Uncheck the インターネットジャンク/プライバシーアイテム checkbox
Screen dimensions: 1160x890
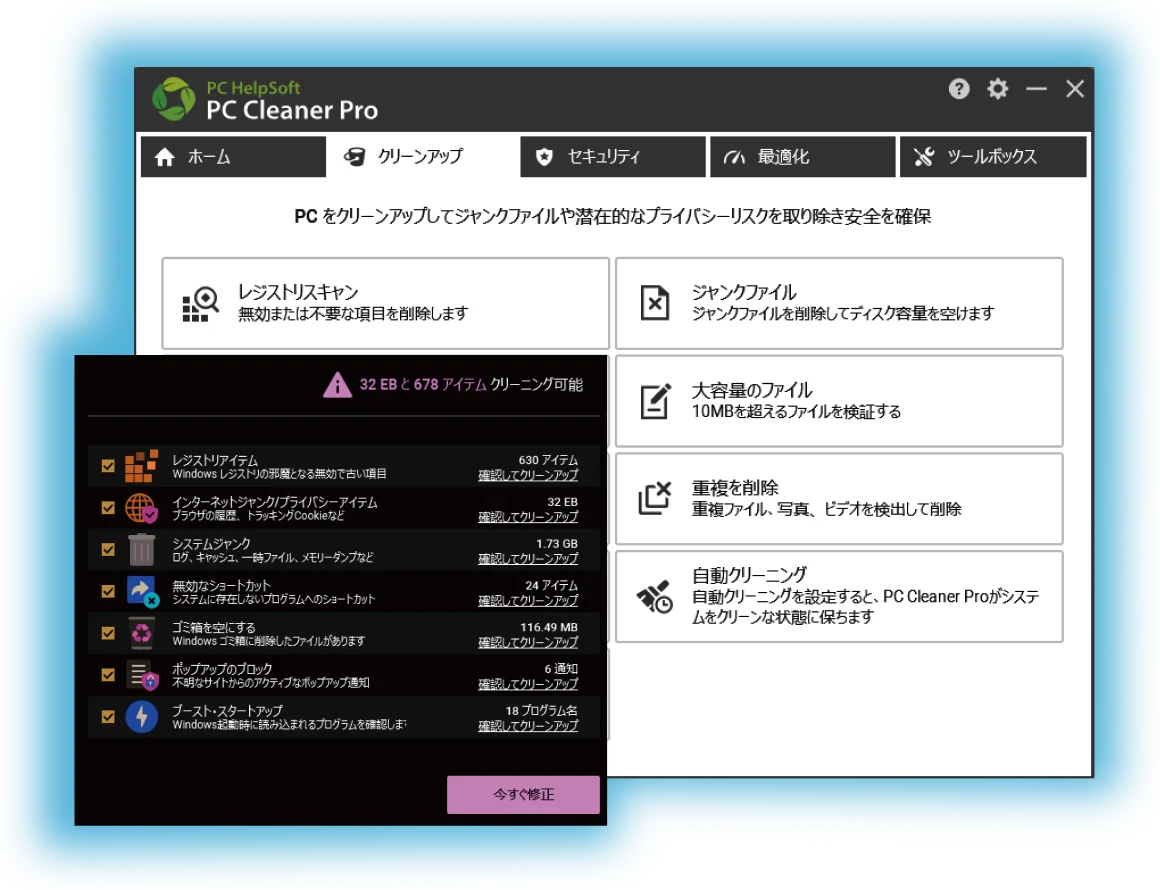[x=108, y=508]
